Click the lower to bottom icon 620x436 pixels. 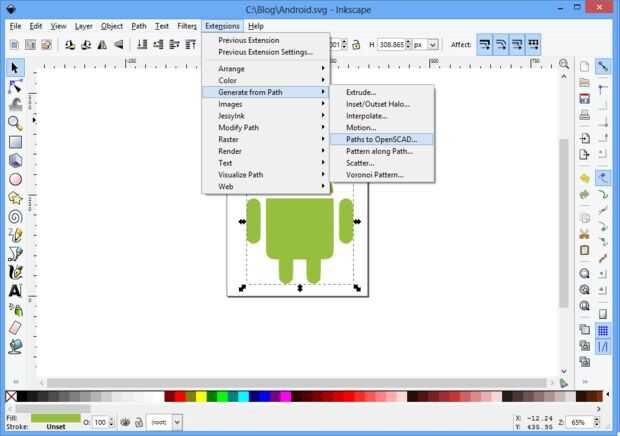(142, 45)
